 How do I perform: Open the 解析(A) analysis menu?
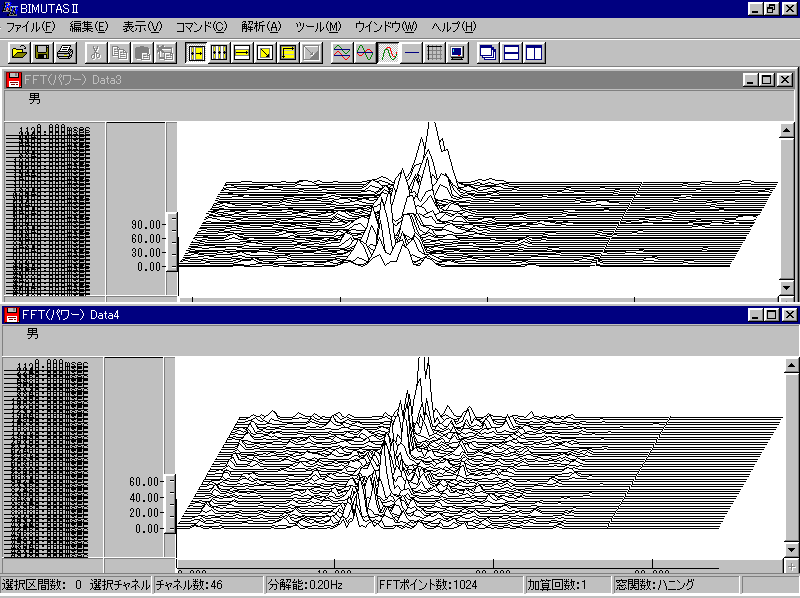pos(261,26)
